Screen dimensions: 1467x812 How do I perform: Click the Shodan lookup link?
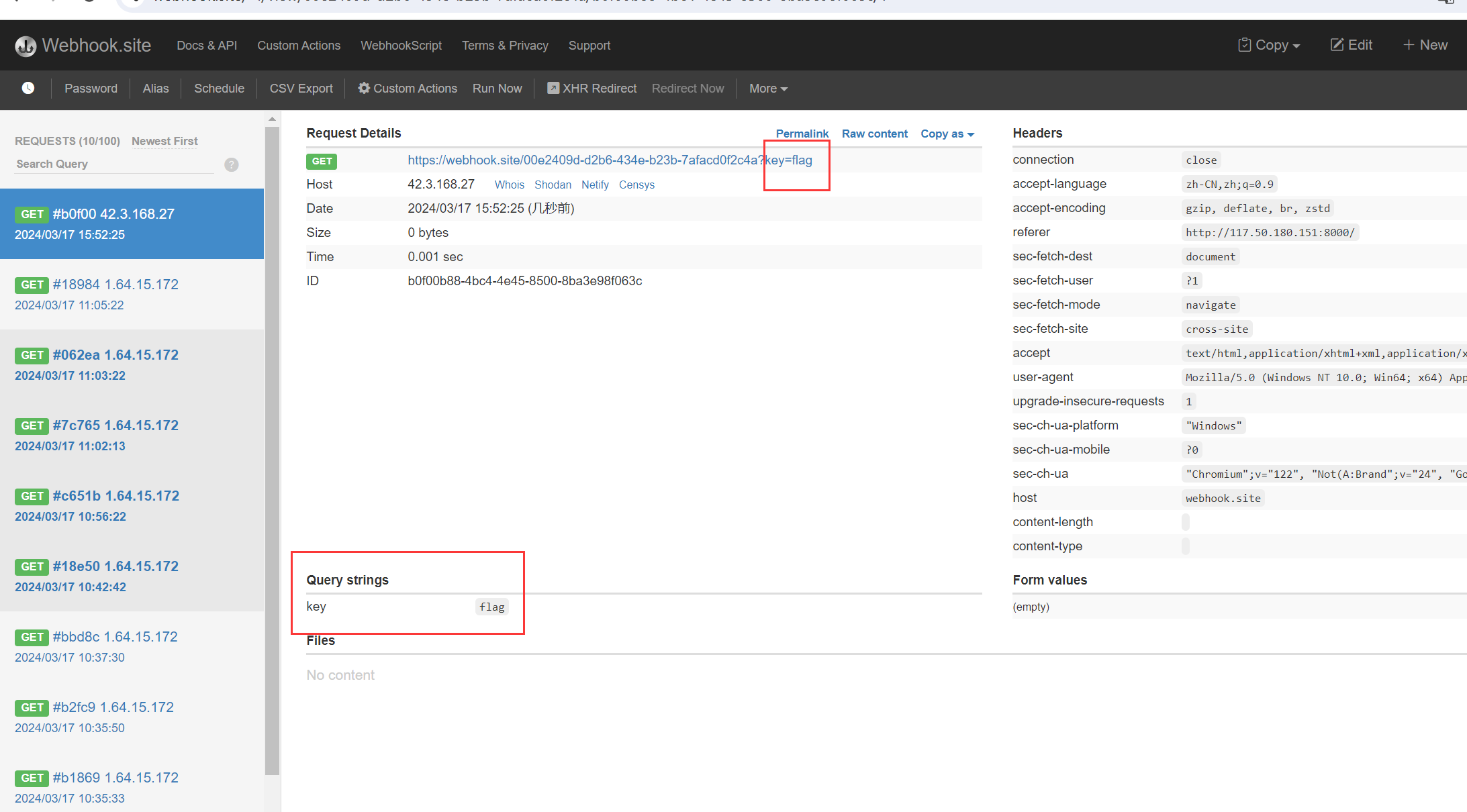[553, 185]
